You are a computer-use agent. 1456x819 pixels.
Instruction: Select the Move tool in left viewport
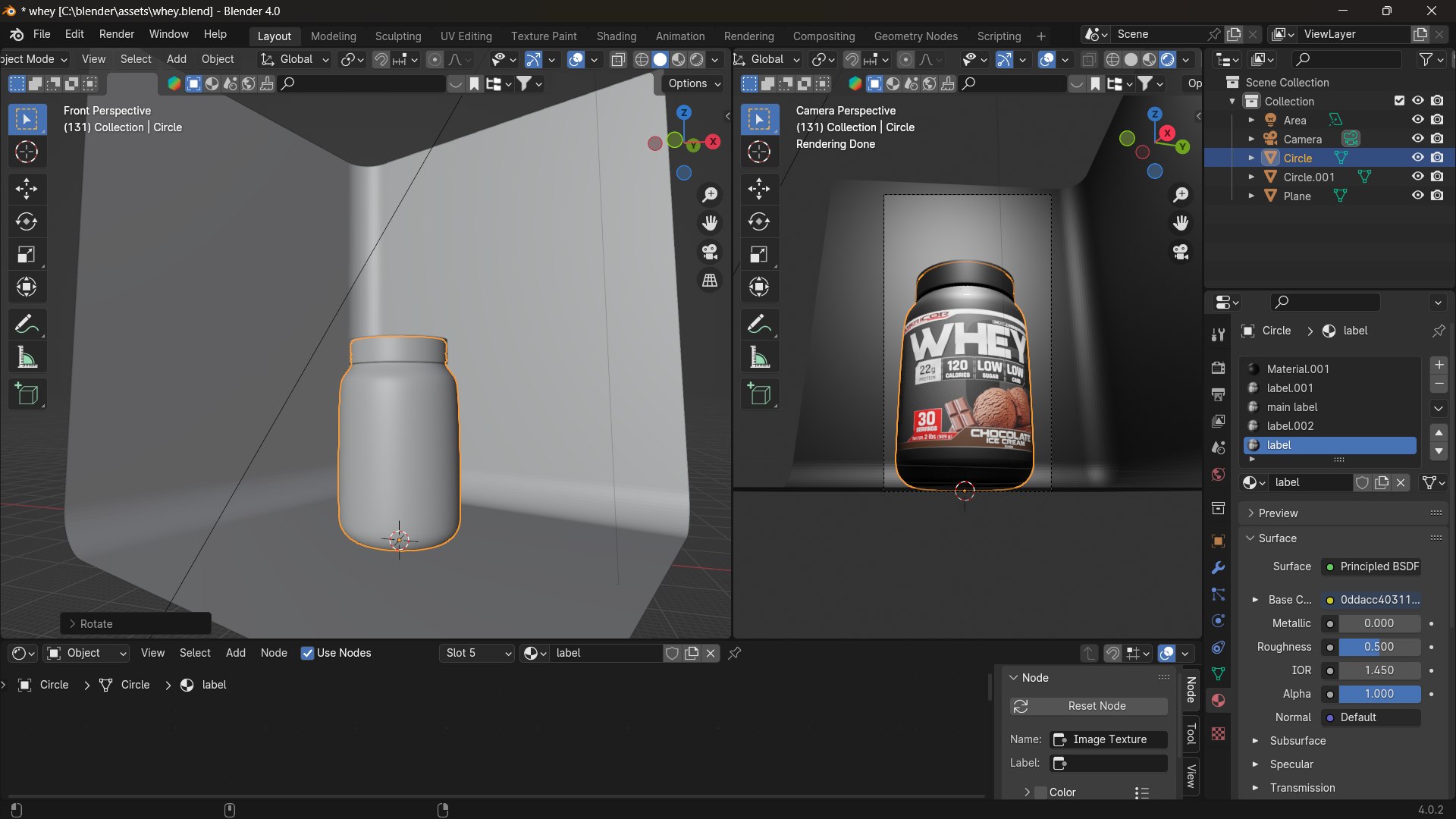[x=27, y=189]
